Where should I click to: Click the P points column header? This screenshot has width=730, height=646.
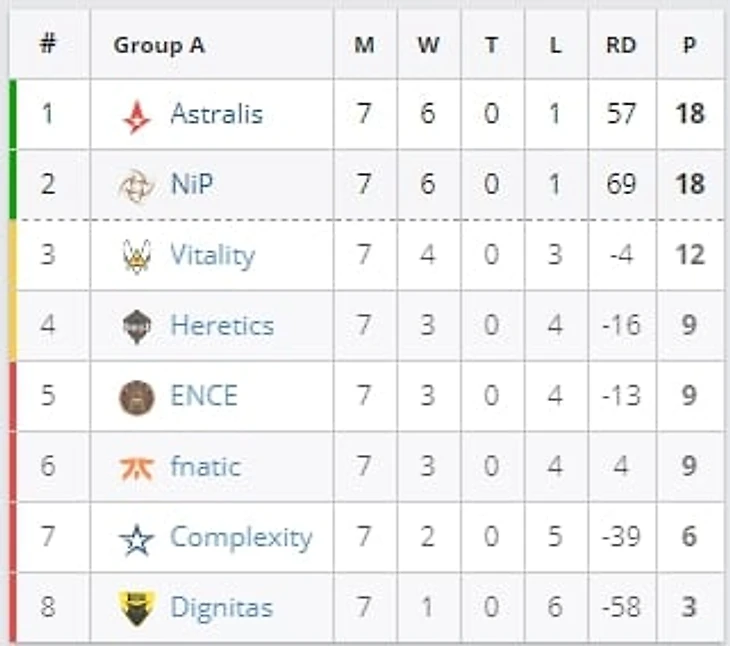[690, 45]
